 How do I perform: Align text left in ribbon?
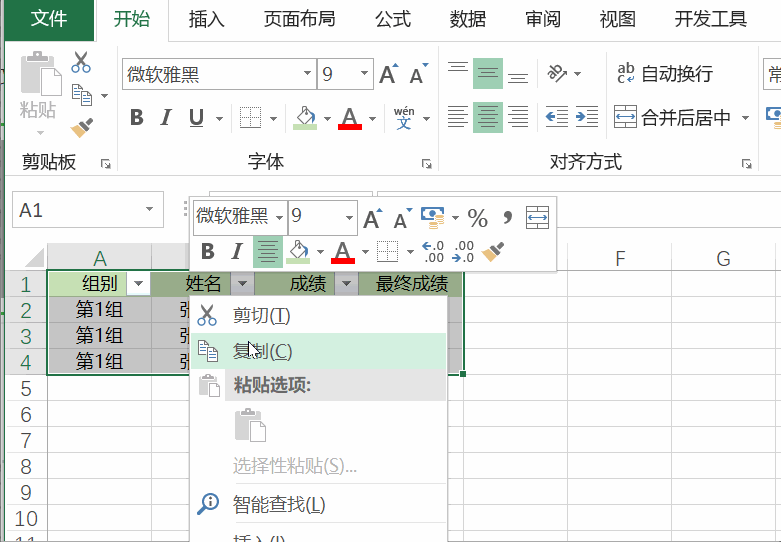coord(458,118)
